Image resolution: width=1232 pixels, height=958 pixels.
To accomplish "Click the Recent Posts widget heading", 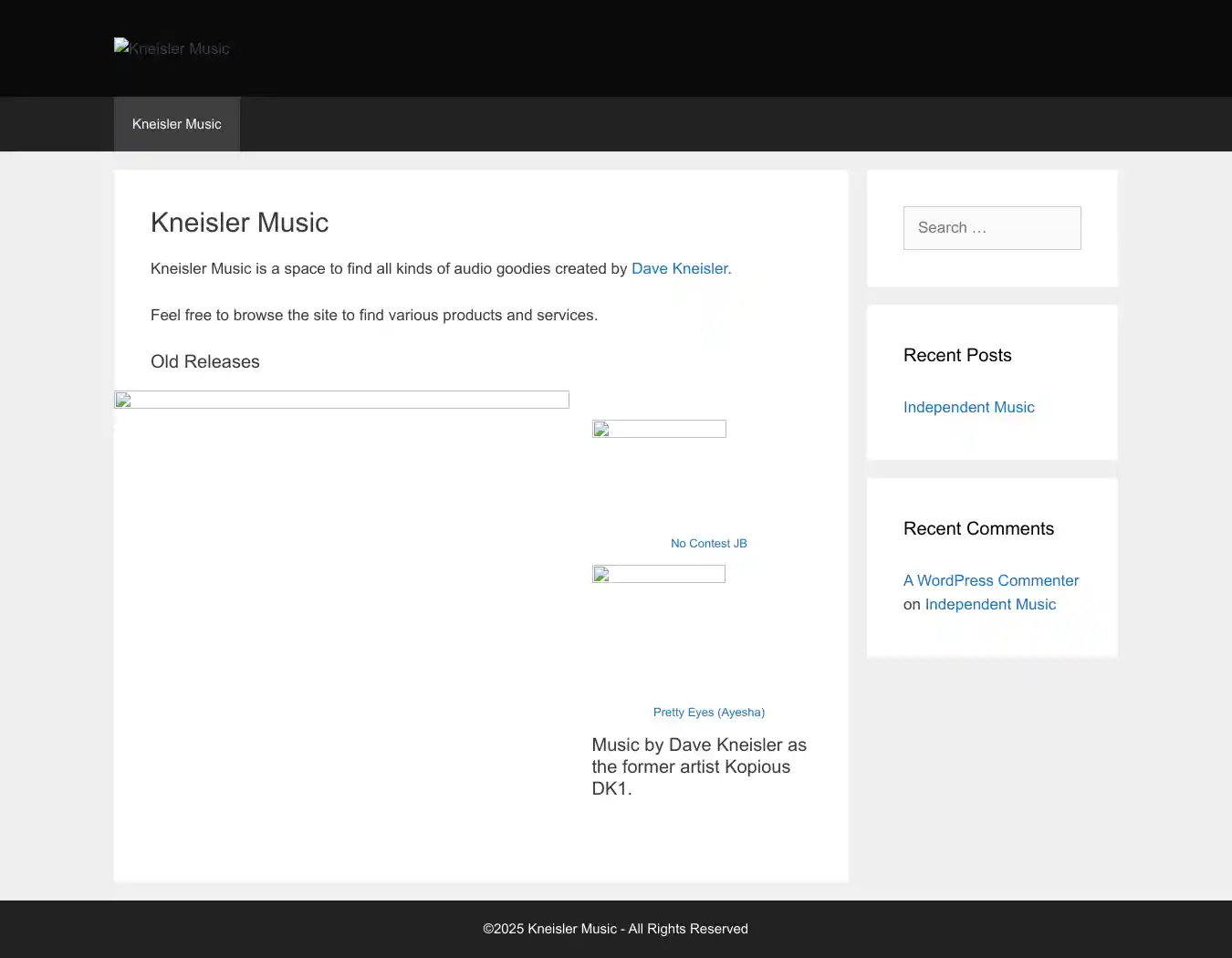I will tap(957, 355).
